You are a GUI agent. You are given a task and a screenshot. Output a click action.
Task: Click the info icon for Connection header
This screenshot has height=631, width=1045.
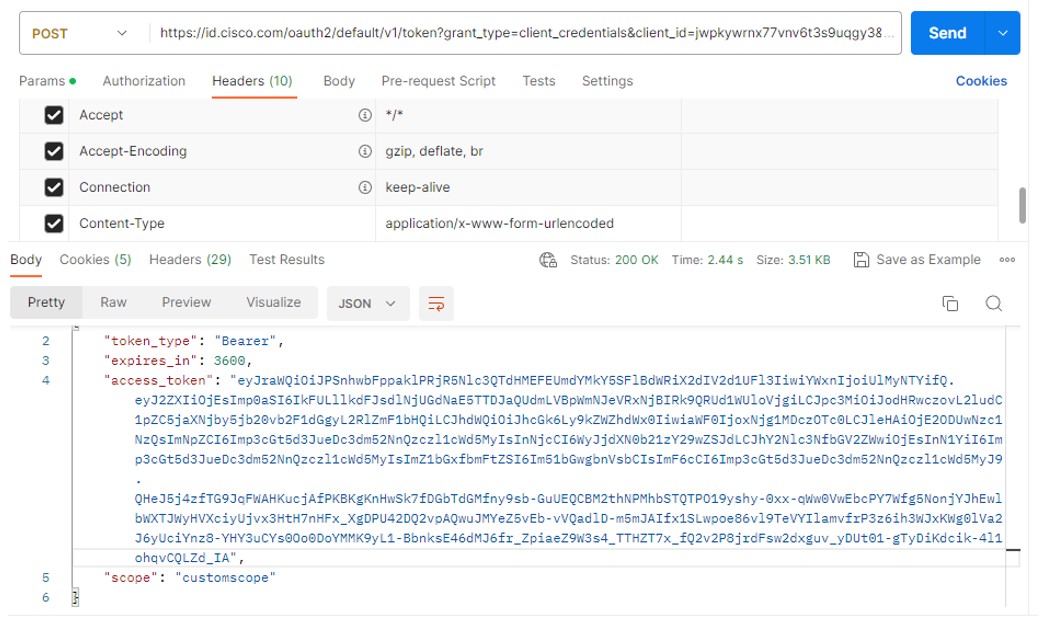(365, 187)
